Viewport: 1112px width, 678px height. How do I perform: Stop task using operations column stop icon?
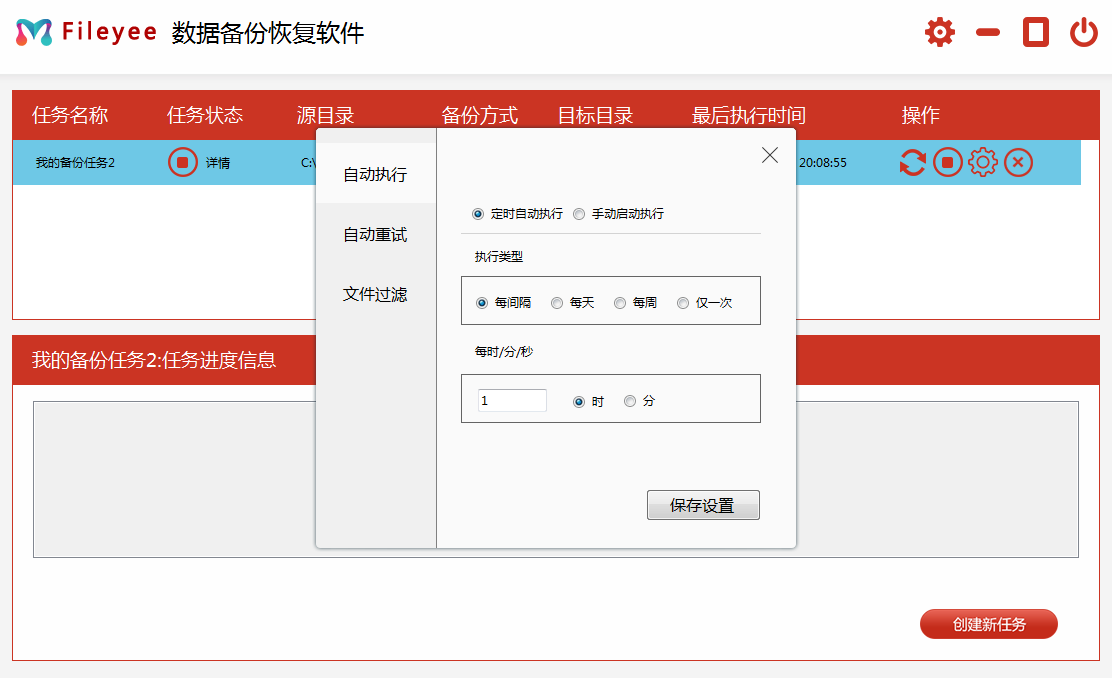pos(948,162)
